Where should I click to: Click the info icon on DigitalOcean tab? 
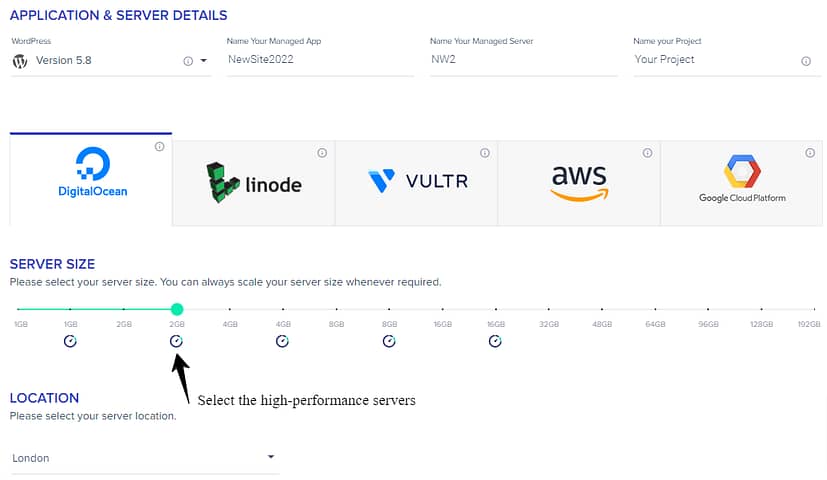160,147
